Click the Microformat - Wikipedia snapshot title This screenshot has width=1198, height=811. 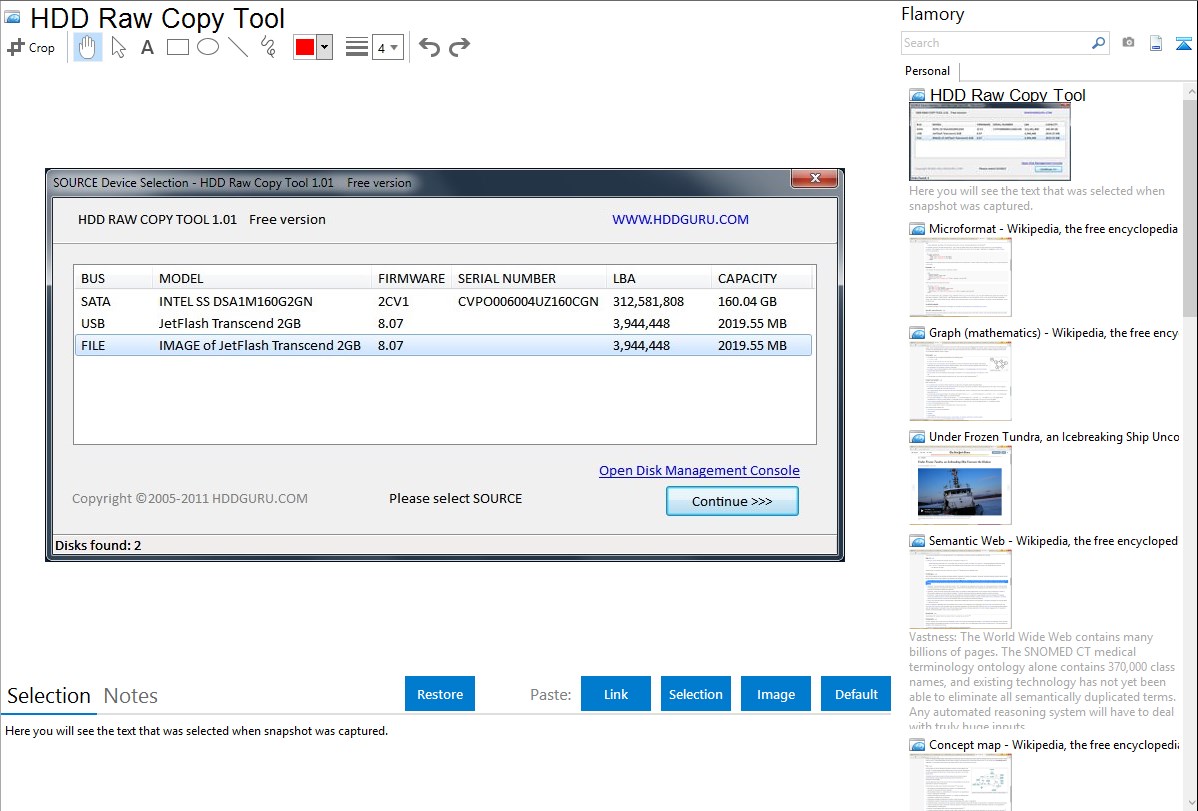[1053, 229]
